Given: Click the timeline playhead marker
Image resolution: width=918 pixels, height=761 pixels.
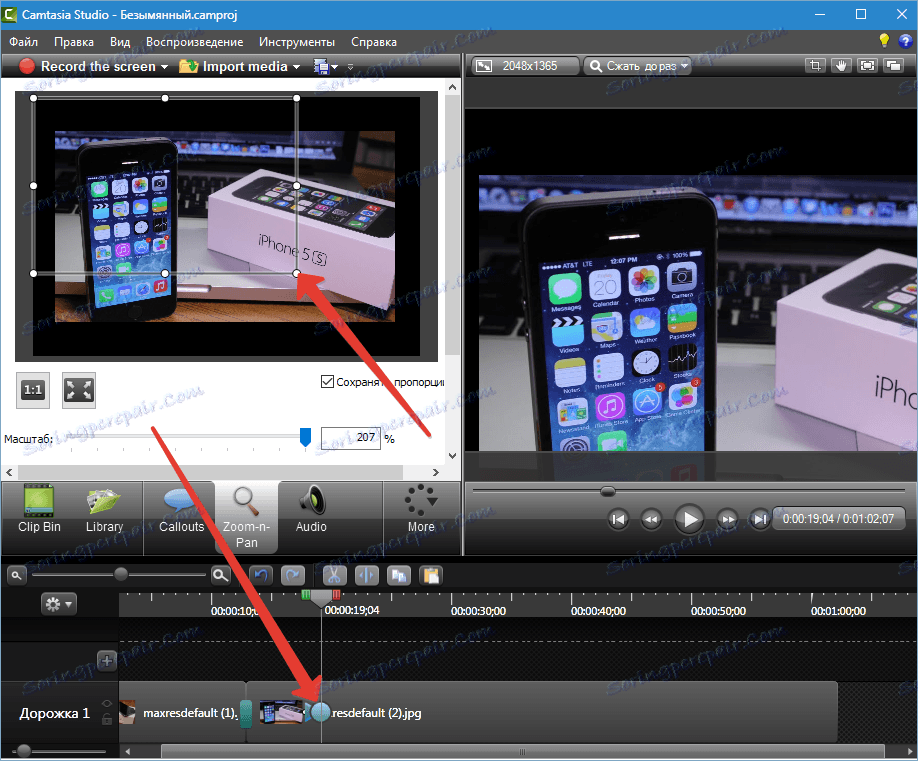Looking at the screenshot, I should (x=321, y=598).
